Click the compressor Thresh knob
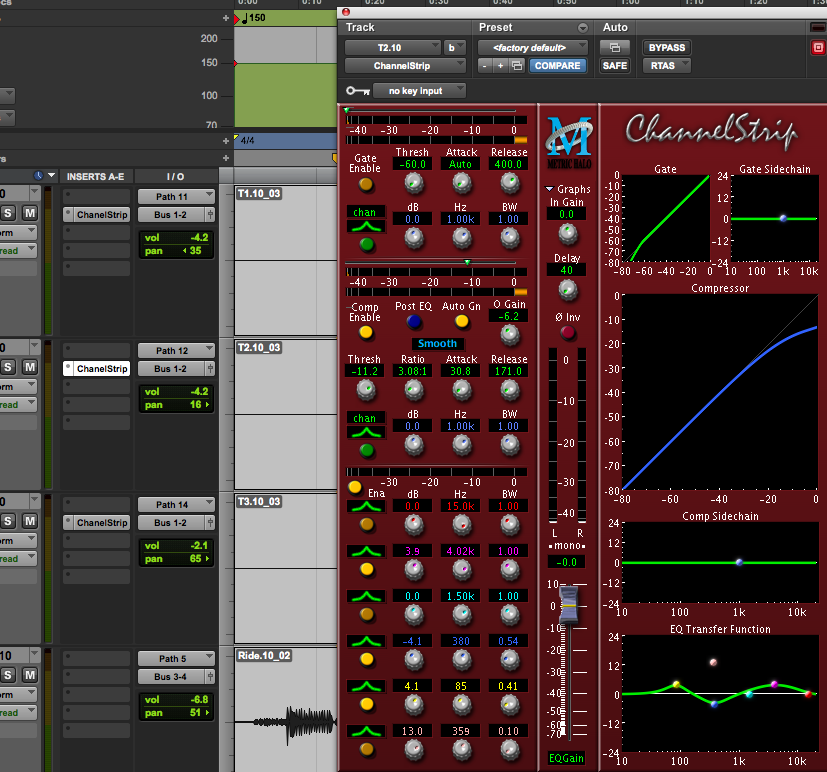This screenshot has height=772, width=827. (366, 390)
